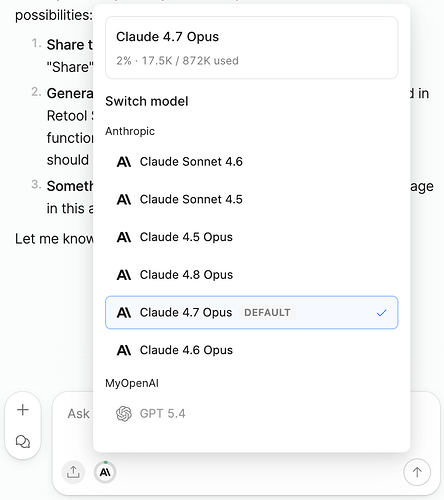This screenshot has width=444, height=500.
Task: Click the upload file icon
Action: click(x=73, y=472)
